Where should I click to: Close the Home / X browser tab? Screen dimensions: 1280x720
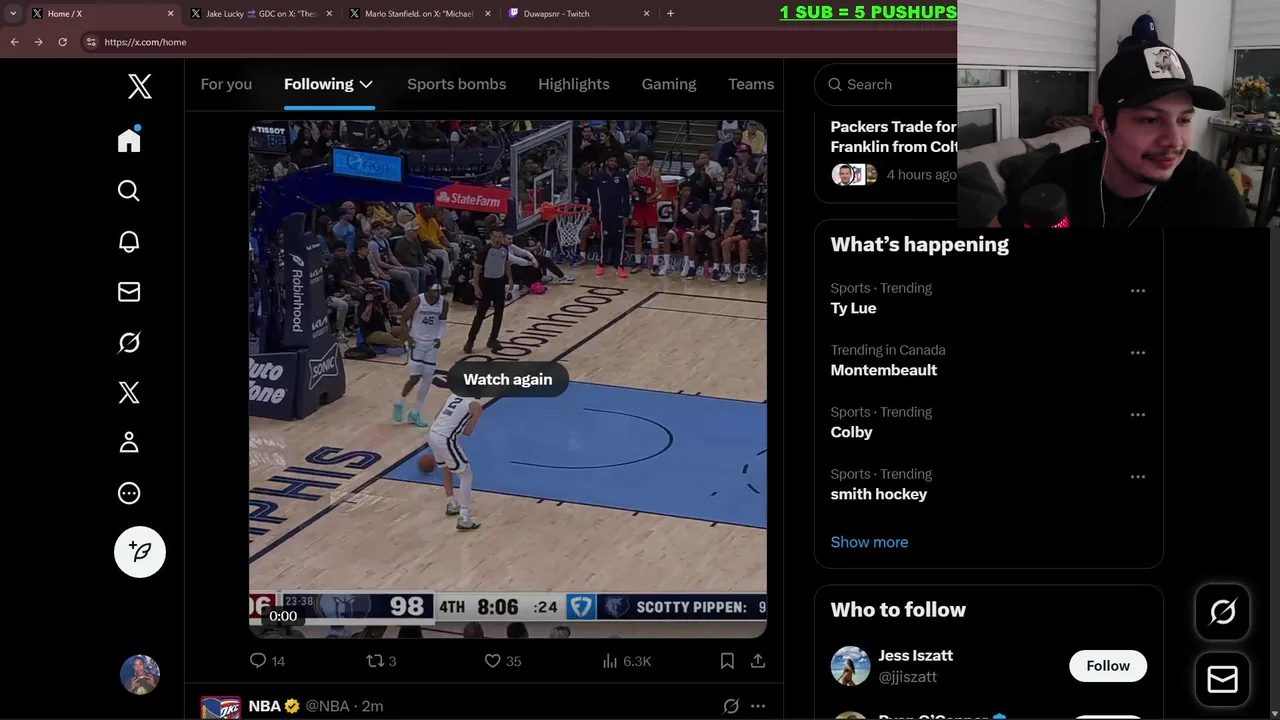click(x=170, y=14)
